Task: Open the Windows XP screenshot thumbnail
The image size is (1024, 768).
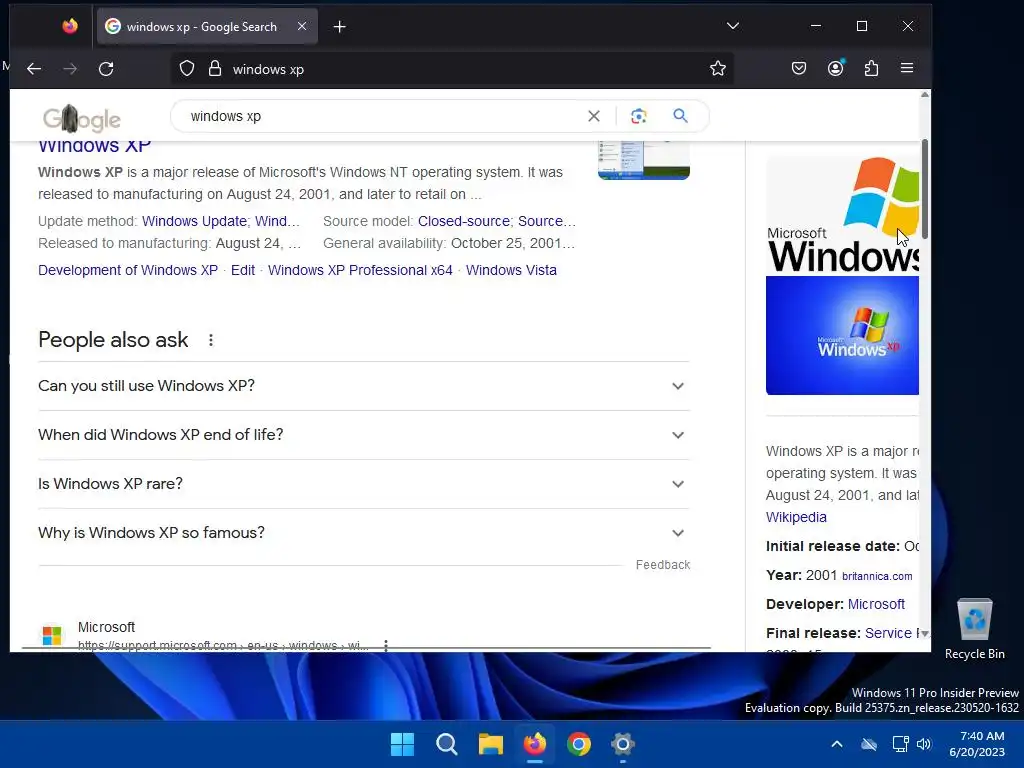Action: pyautogui.click(x=644, y=160)
